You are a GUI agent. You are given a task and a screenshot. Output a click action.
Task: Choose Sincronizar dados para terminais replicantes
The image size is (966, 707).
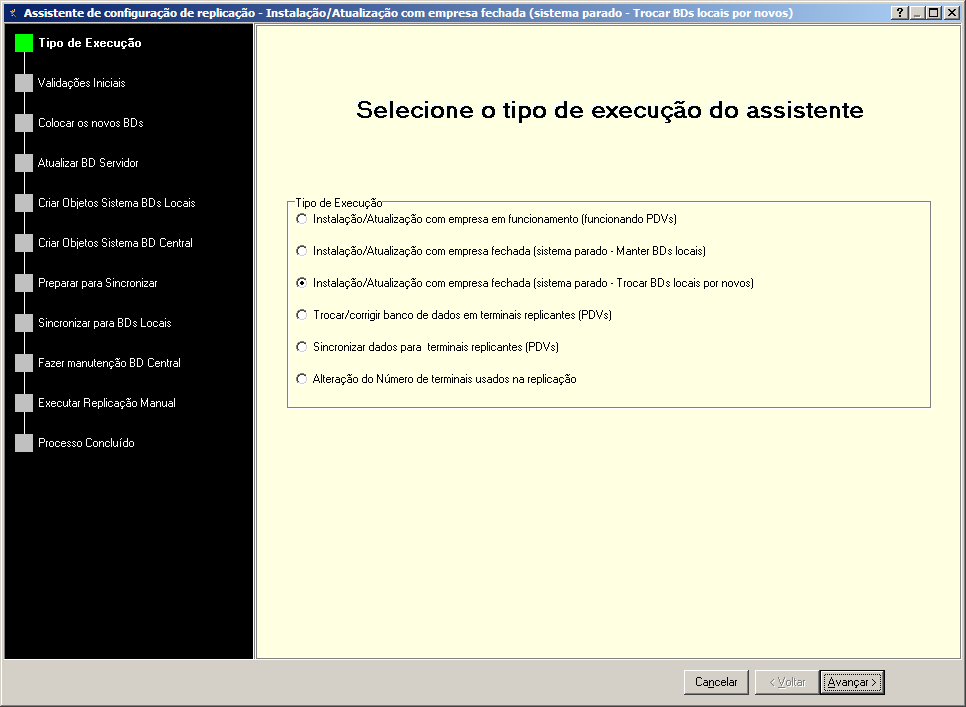[302, 347]
